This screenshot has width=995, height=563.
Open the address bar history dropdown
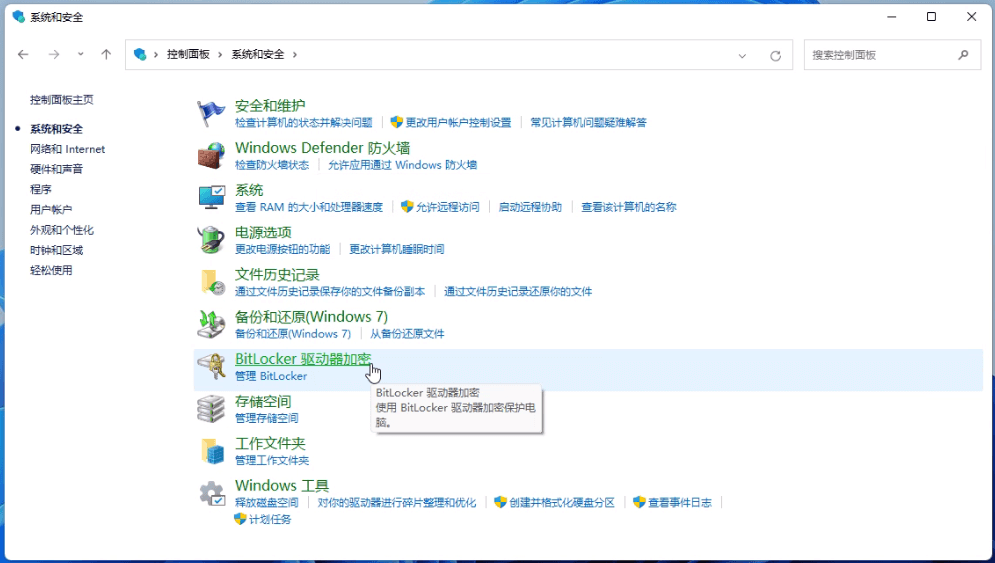(x=742, y=55)
